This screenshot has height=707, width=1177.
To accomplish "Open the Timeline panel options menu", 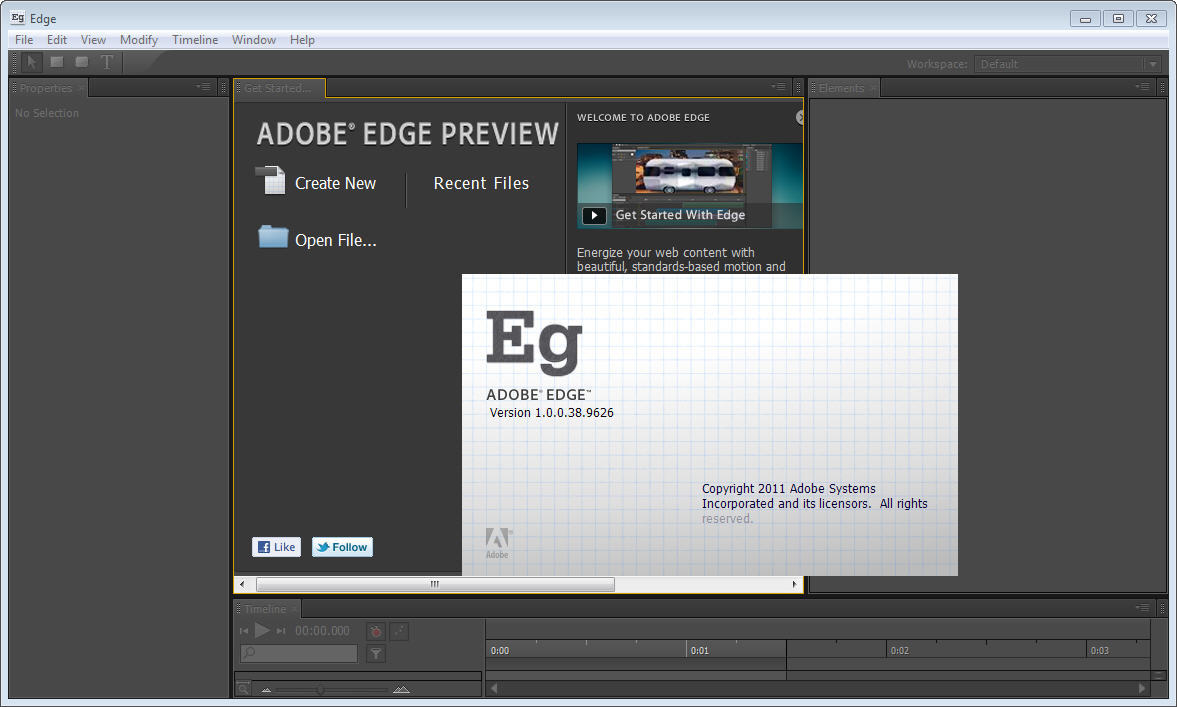I will coord(1142,608).
